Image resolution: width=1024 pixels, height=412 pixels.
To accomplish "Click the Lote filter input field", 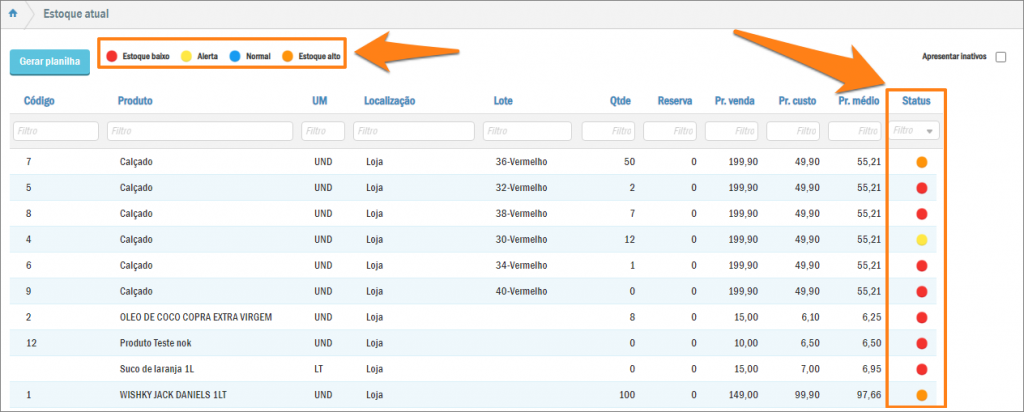I will [x=527, y=131].
